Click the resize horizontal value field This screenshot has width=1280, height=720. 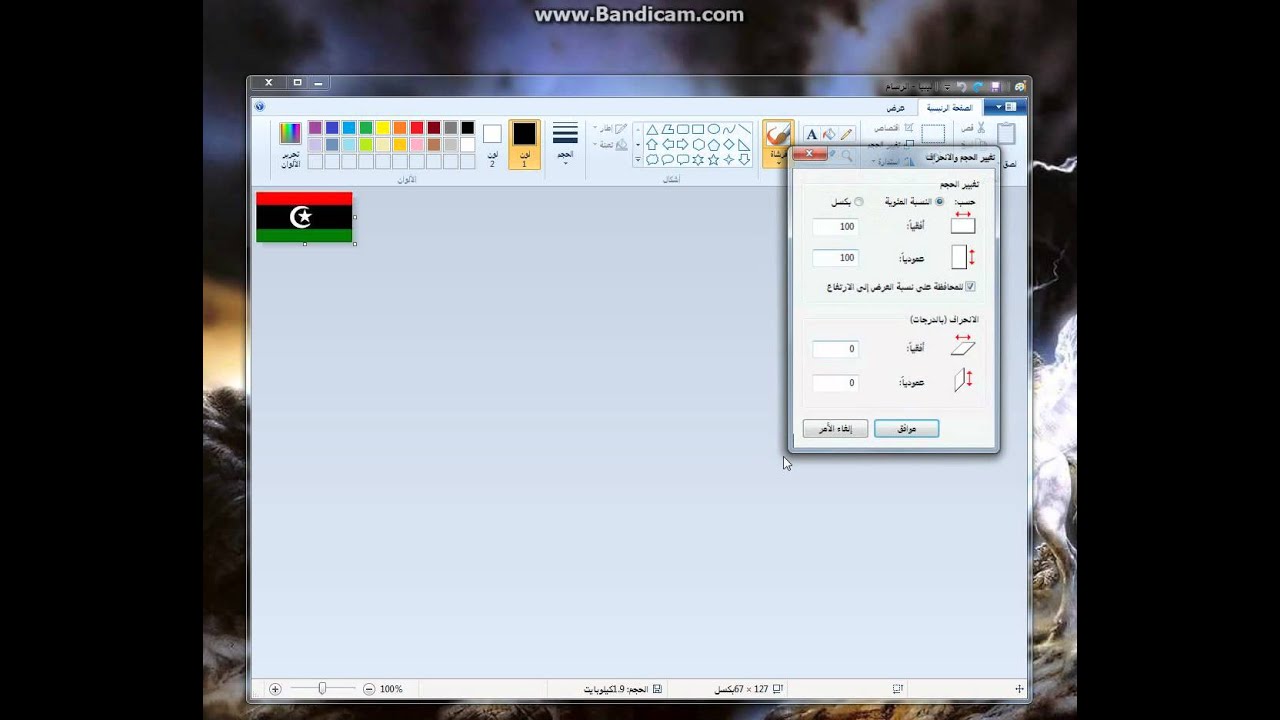click(835, 227)
